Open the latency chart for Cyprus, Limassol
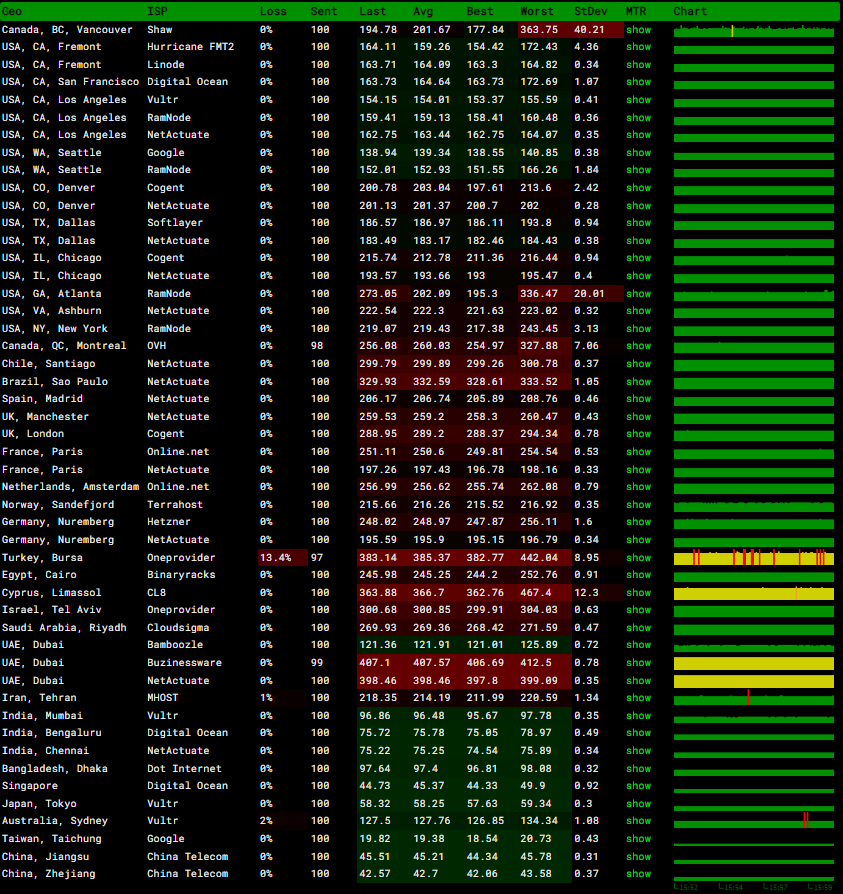843x894 pixels. point(753,593)
